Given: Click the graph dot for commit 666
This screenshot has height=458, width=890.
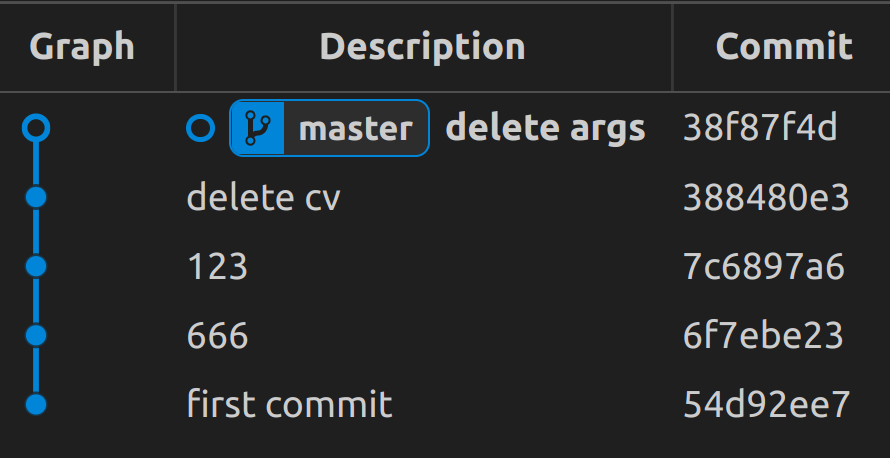Looking at the screenshot, I should (x=36, y=335).
